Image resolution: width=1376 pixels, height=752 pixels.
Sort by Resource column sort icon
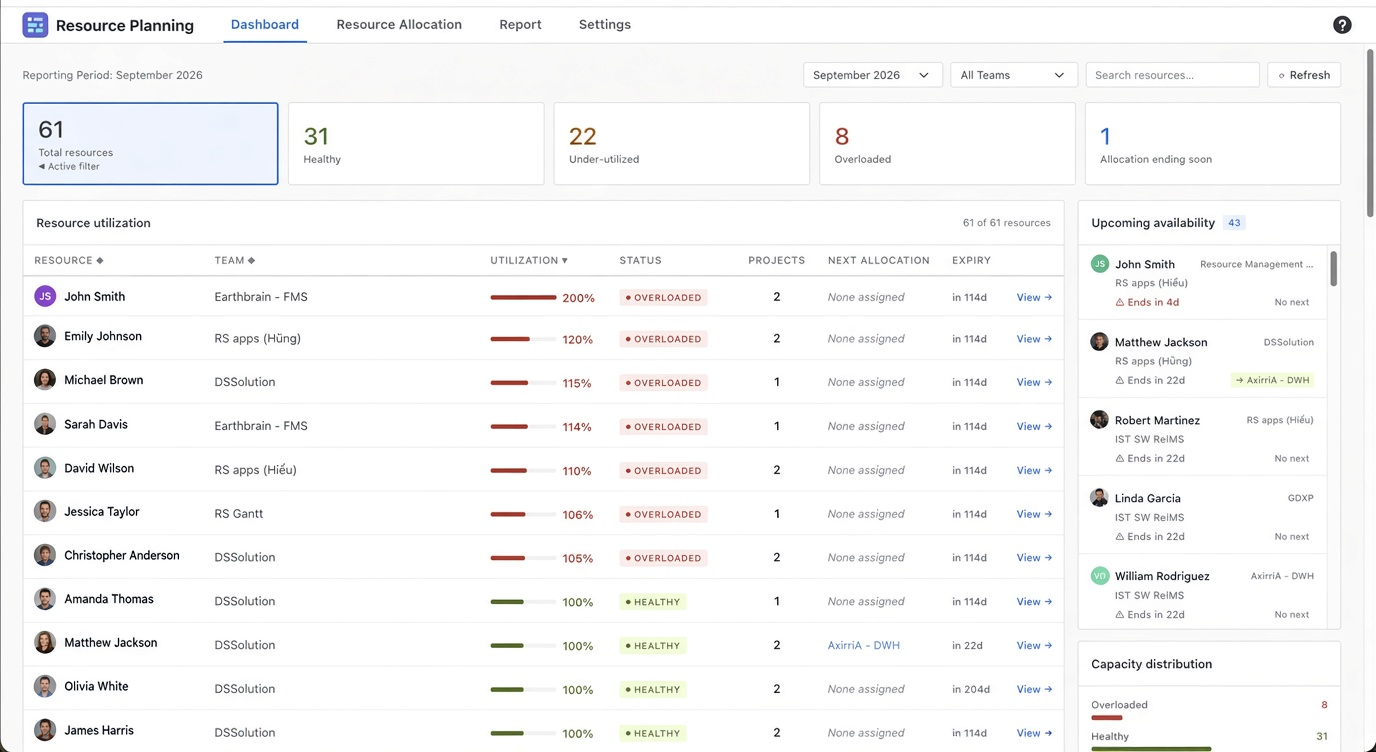pos(100,260)
